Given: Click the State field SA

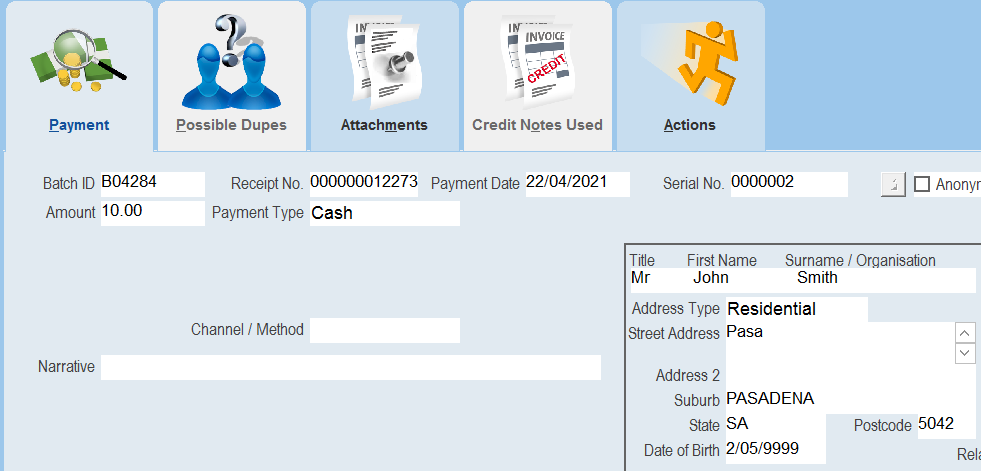Looking at the screenshot, I should [776, 425].
